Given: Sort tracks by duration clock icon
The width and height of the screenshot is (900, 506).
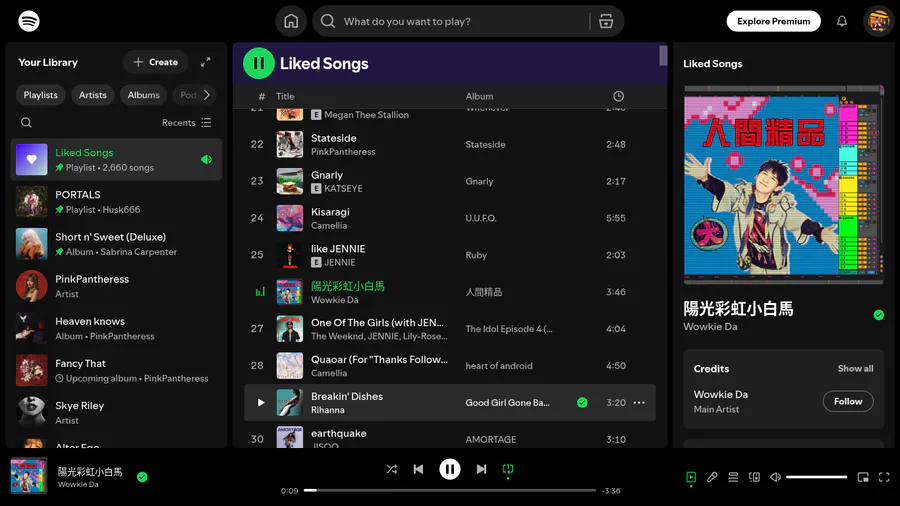Looking at the screenshot, I should 618,96.
